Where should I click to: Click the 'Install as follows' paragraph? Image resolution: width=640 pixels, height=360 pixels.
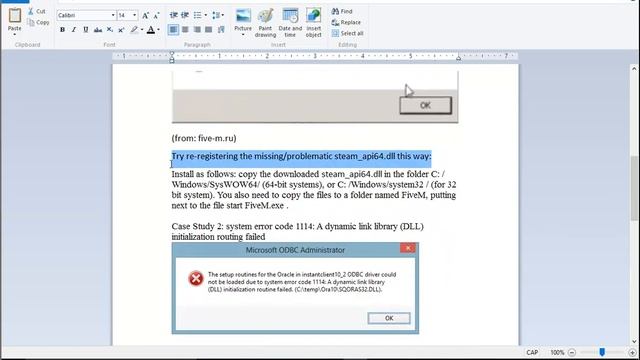pos(314,190)
